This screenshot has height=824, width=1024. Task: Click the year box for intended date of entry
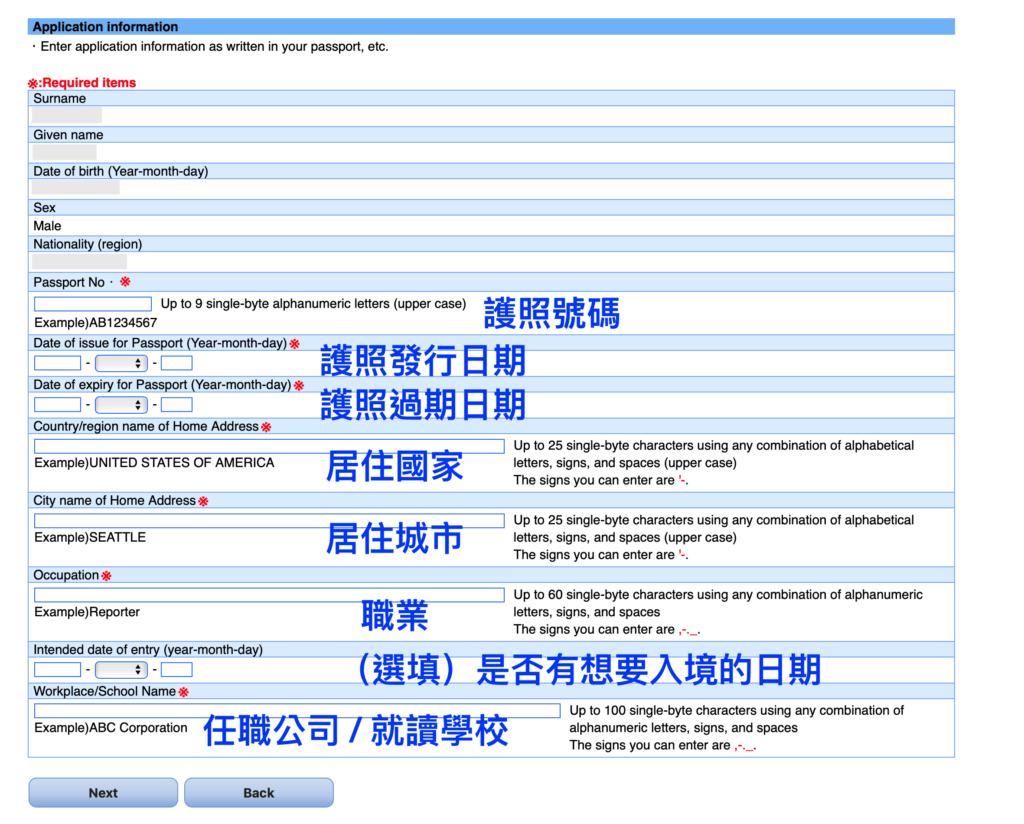(x=57, y=669)
